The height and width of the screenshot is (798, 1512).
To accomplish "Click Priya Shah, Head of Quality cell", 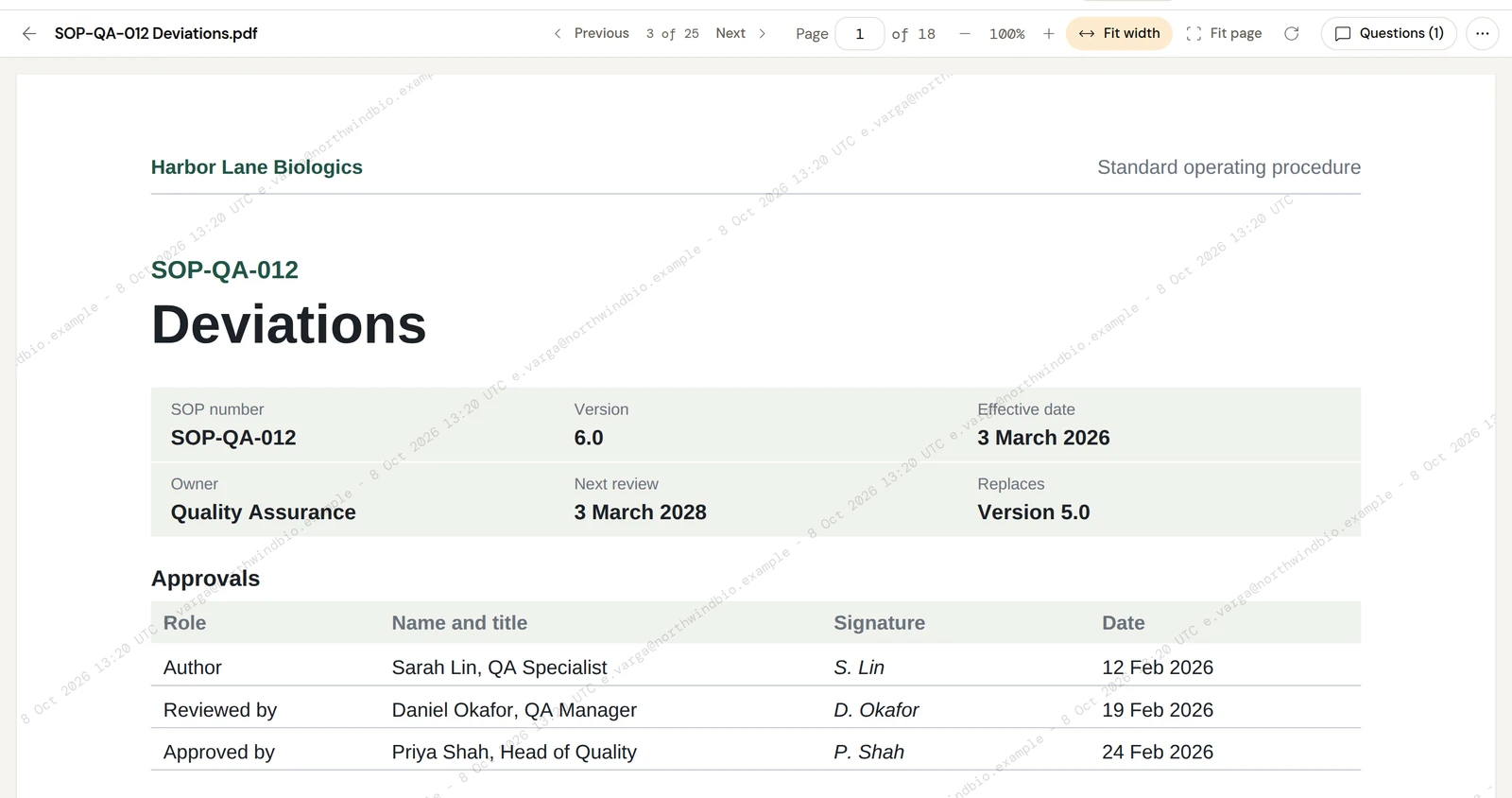I will (x=514, y=753).
